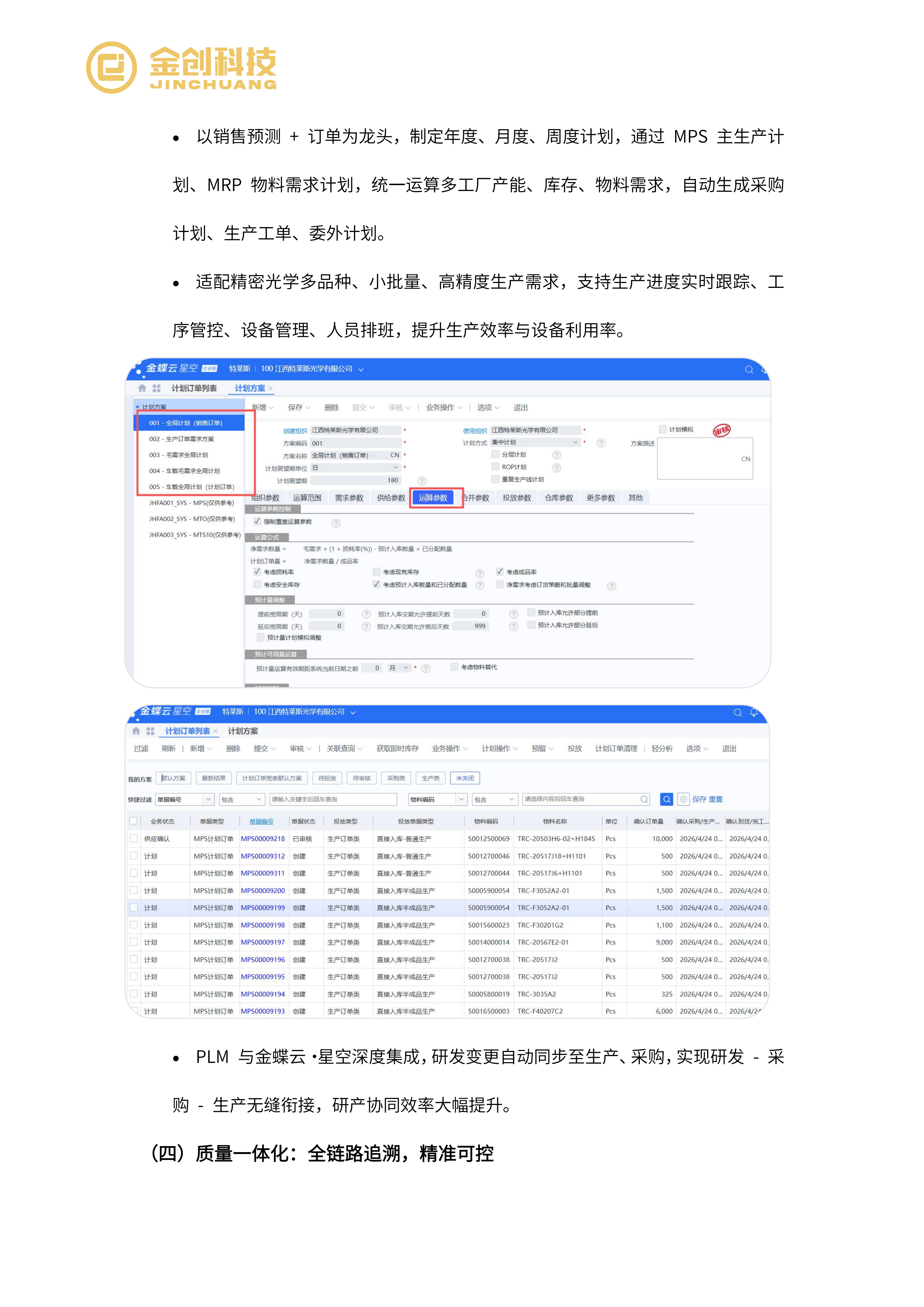
Task: Click help icon next to 分层计划
Action: [x=557, y=455]
